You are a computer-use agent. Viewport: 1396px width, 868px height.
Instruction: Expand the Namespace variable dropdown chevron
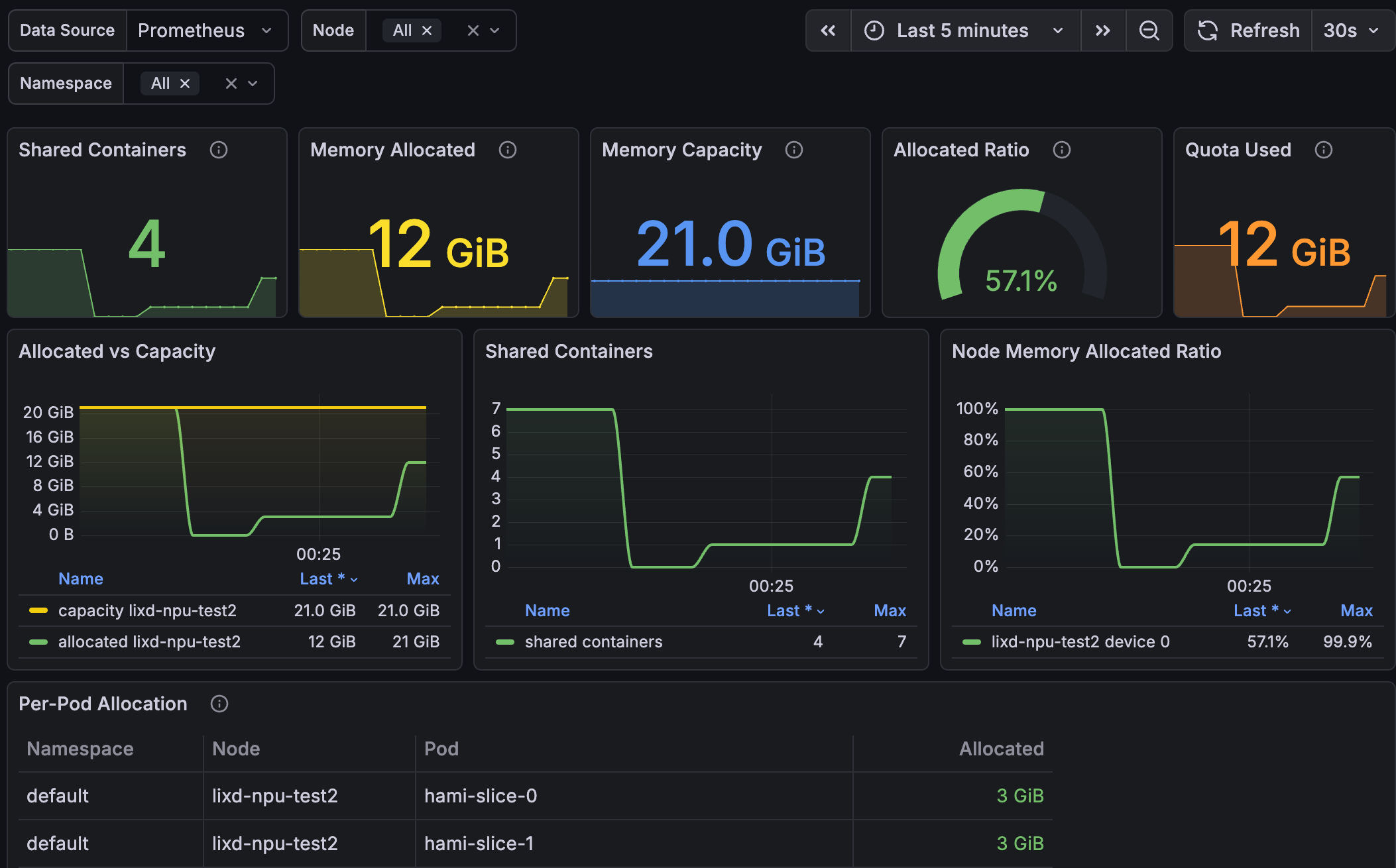pos(253,83)
